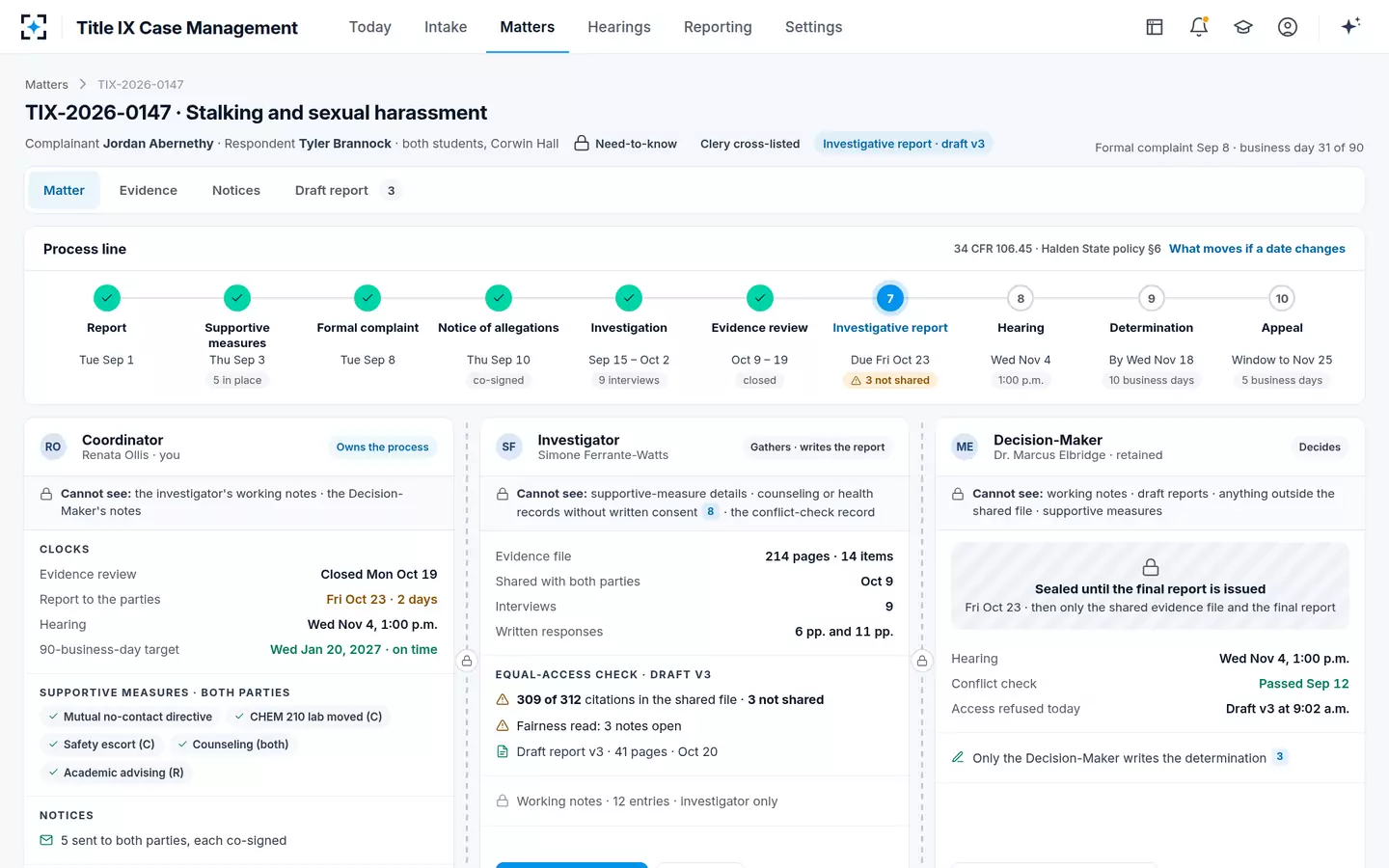Click footnote 8 after written consent

(x=711, y=512)
